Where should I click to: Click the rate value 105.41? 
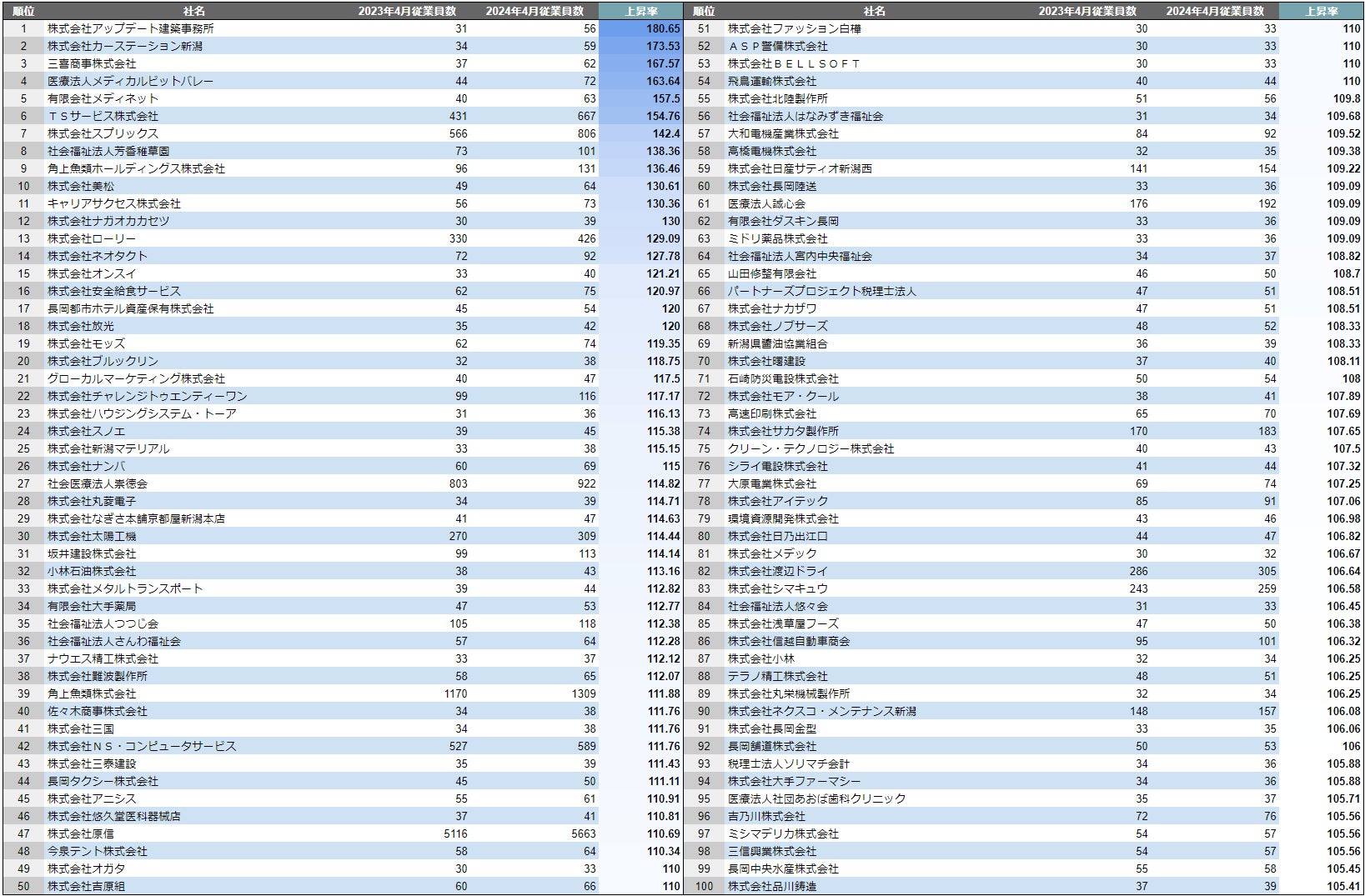[x=1343, y=886]
